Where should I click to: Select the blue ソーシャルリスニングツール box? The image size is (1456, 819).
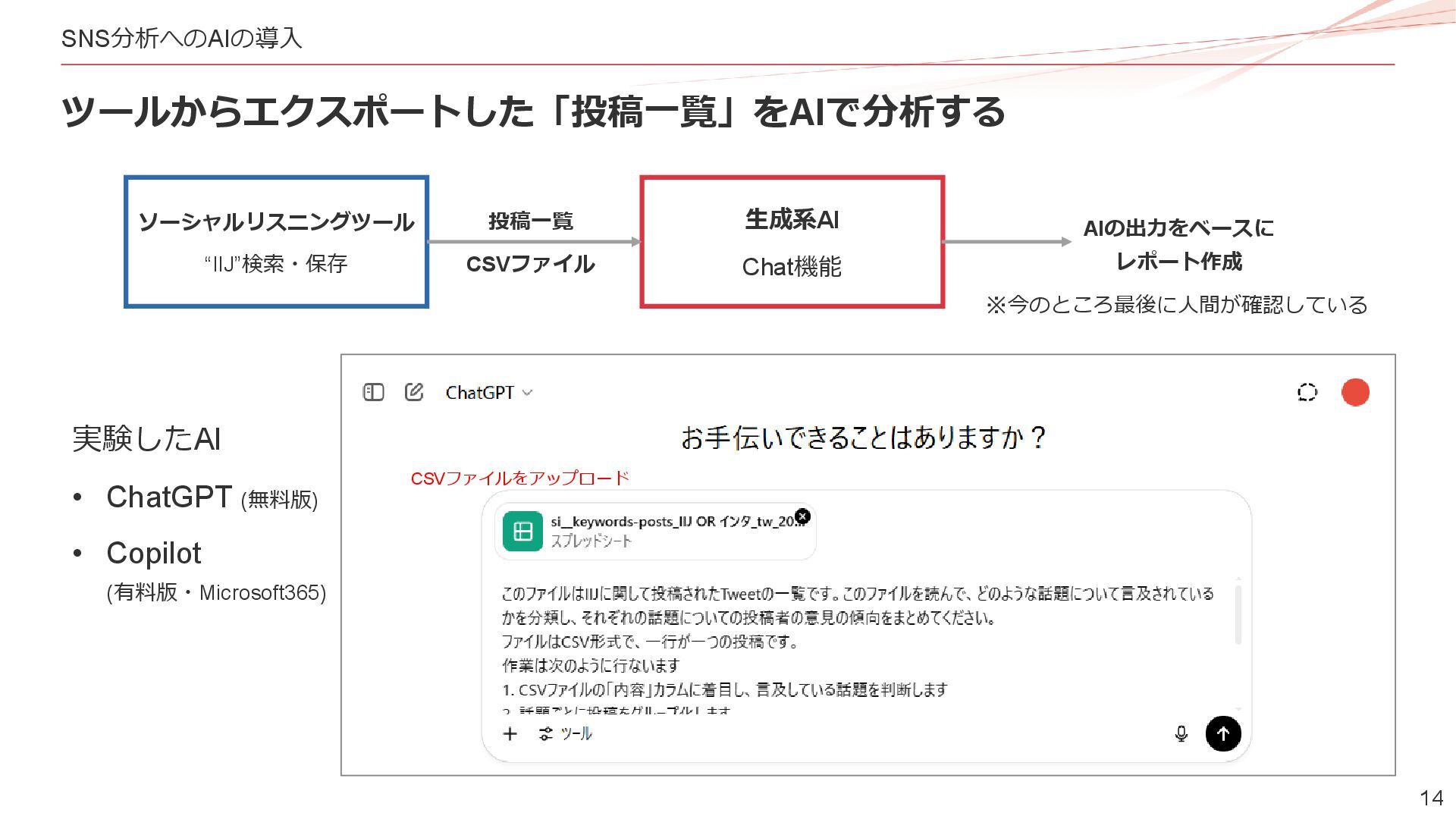(x=276, y=242)
